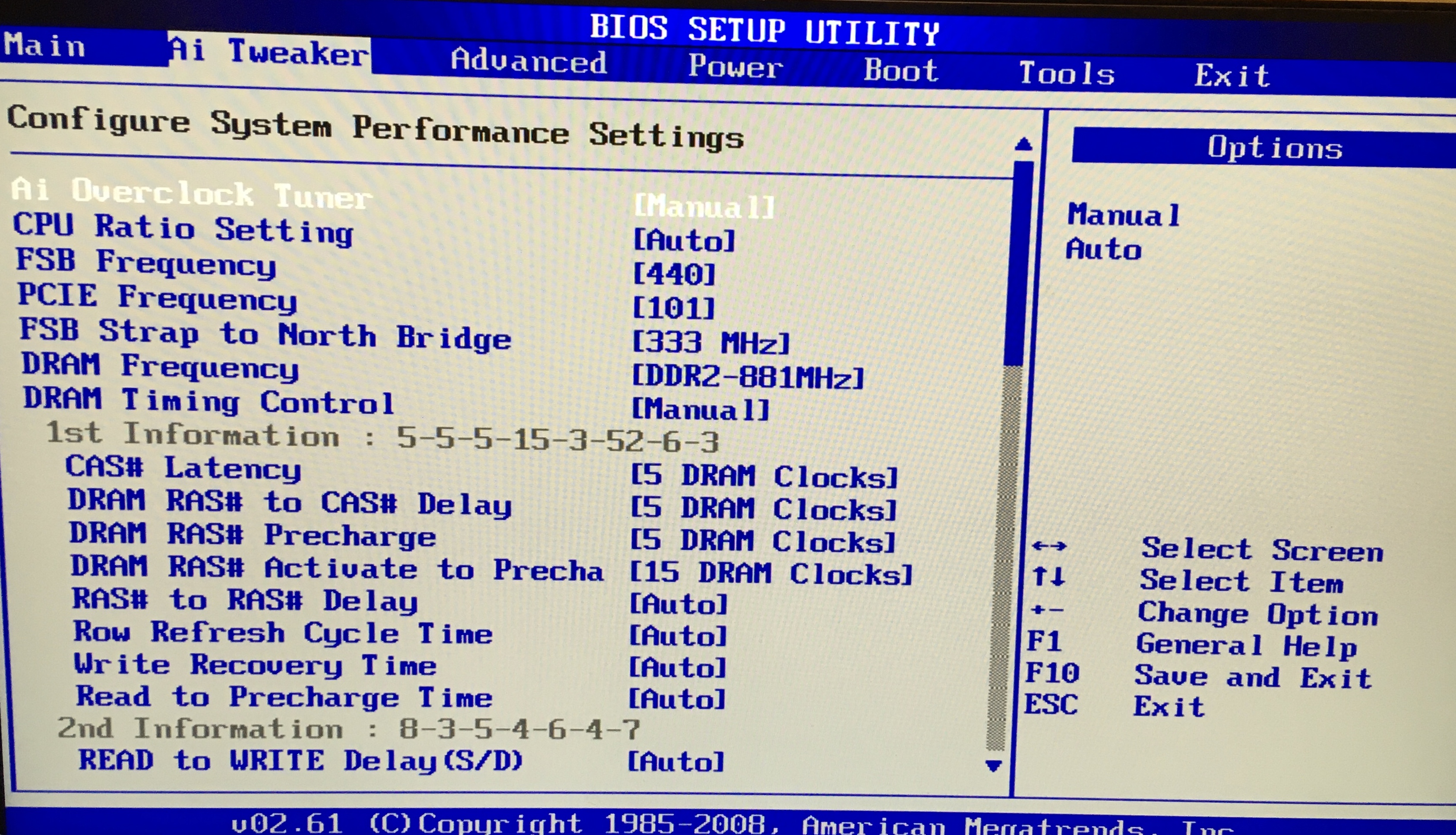
Task: Click the up-down arrows Select Item icon
Action: click(1049, 576)
